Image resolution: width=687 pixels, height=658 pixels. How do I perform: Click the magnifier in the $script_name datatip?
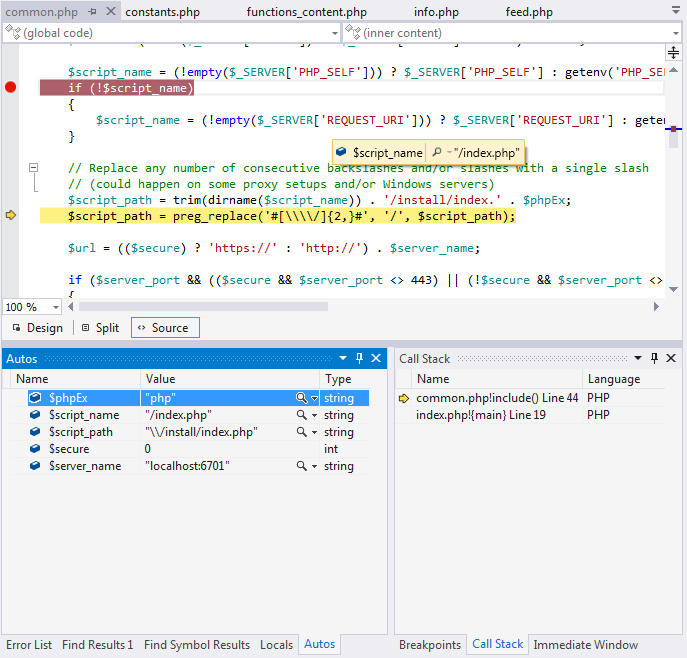[x=436, y=152]
